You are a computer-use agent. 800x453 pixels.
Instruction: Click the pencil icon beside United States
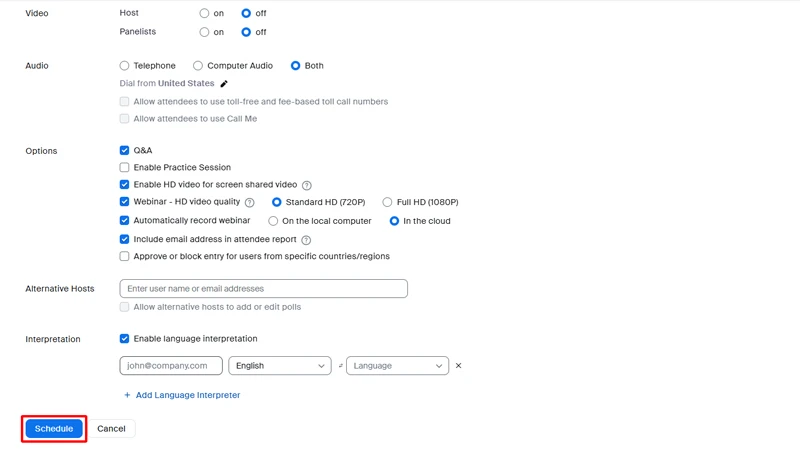click(x=224, y=84)
